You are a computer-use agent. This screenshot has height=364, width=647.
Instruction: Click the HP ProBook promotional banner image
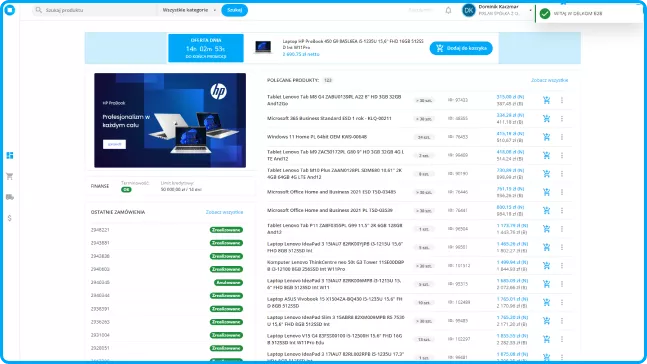coord(170,120)
